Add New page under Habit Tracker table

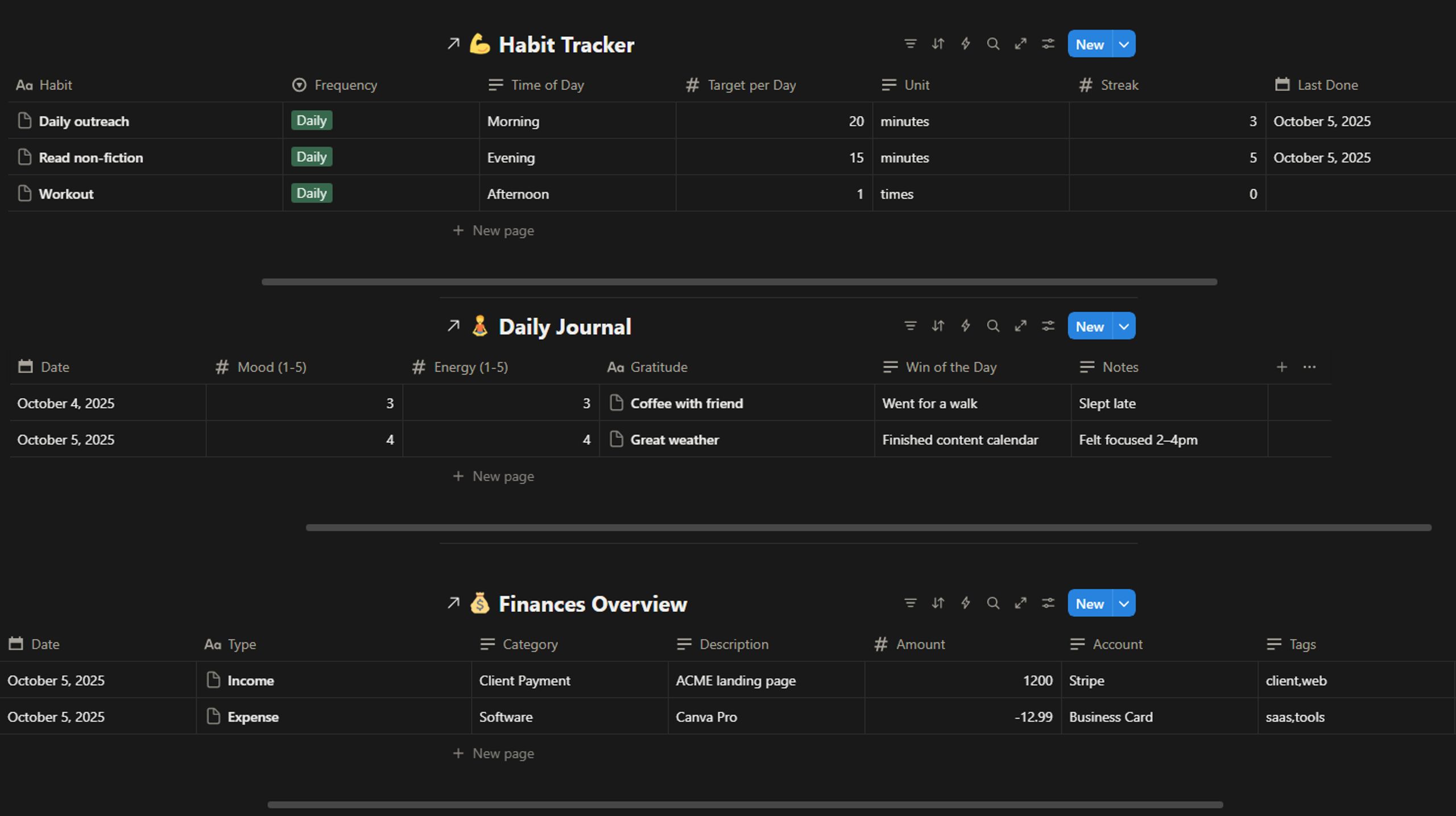[x=493, y=230]
